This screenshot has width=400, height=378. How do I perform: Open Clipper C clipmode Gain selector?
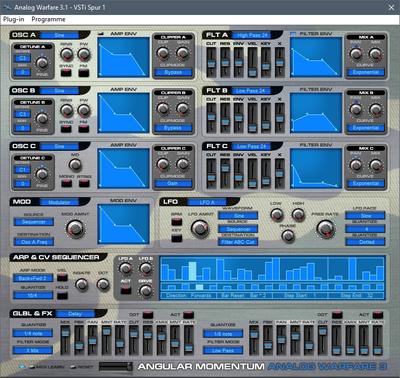[173, 183]
